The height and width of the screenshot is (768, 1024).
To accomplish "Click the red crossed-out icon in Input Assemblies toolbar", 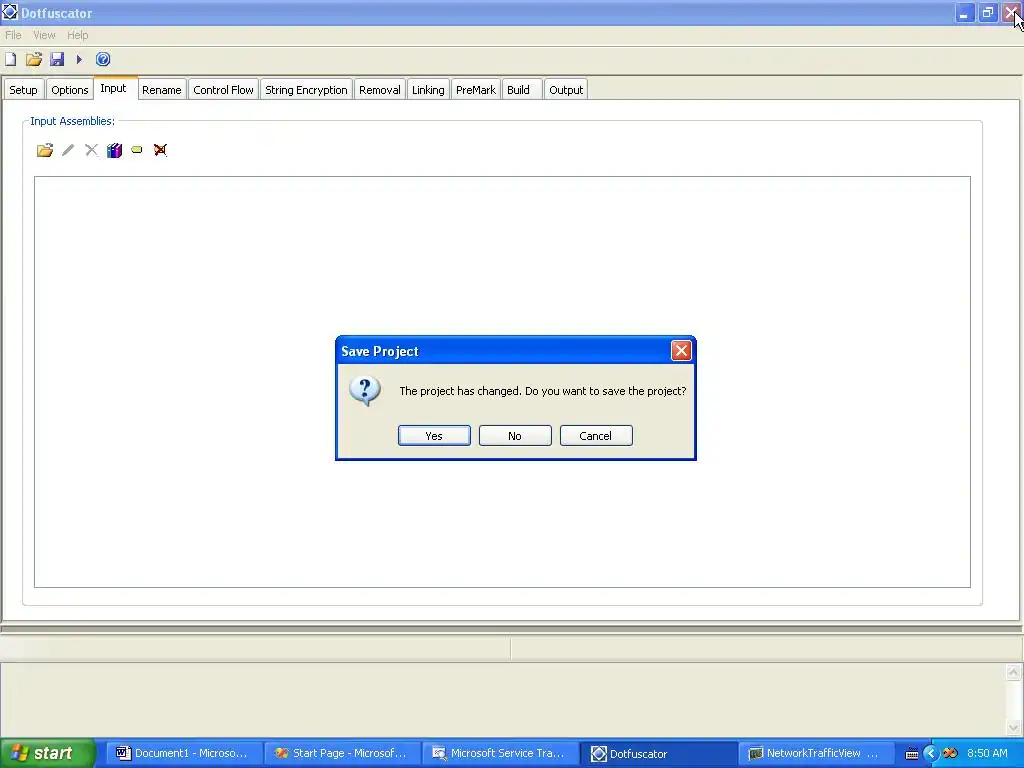I will tap(160, 150).
